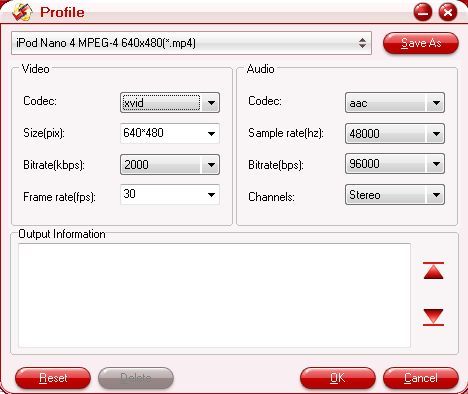This screenshot has height=394, width=468.
Task: Click the app logo icon in title bar
Action: pos(22,12)
